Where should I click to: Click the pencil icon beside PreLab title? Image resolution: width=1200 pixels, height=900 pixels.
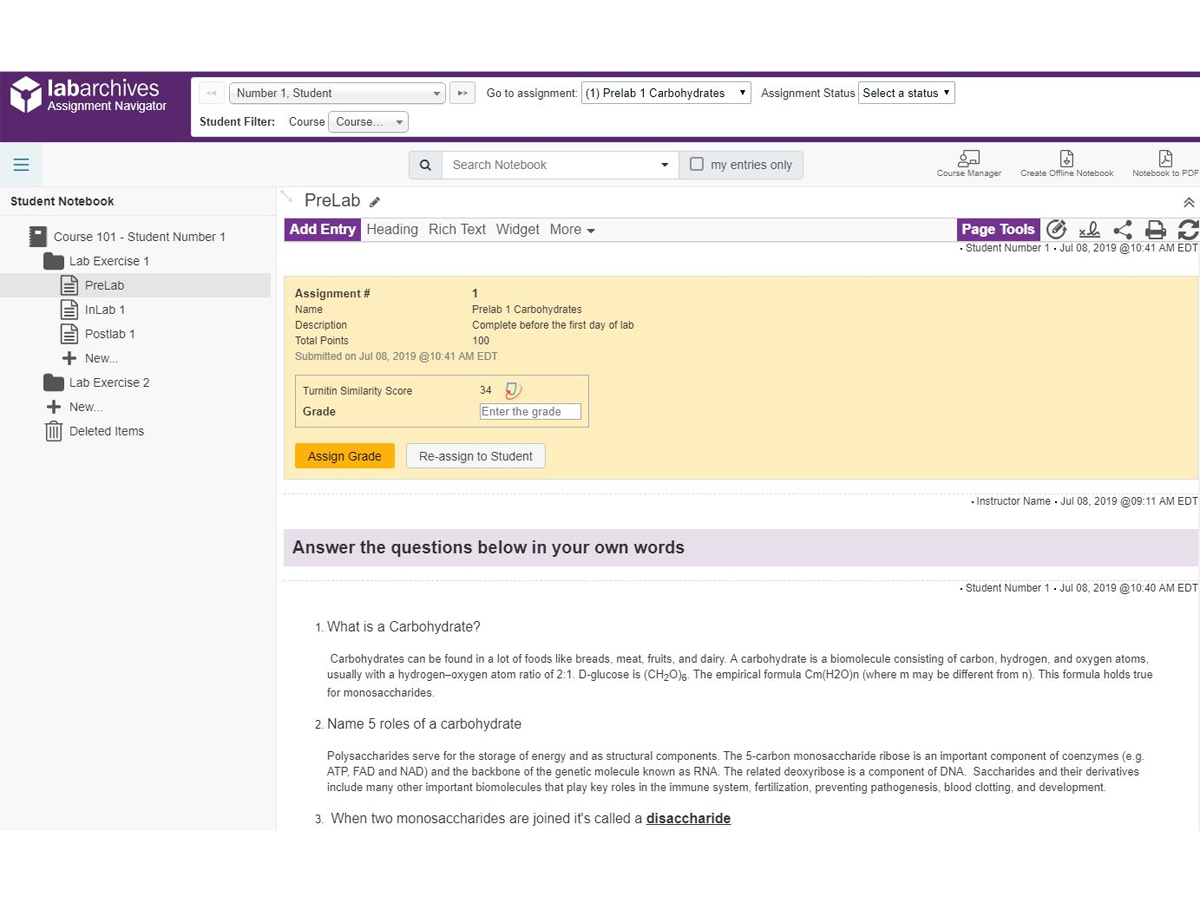[375, 202]
